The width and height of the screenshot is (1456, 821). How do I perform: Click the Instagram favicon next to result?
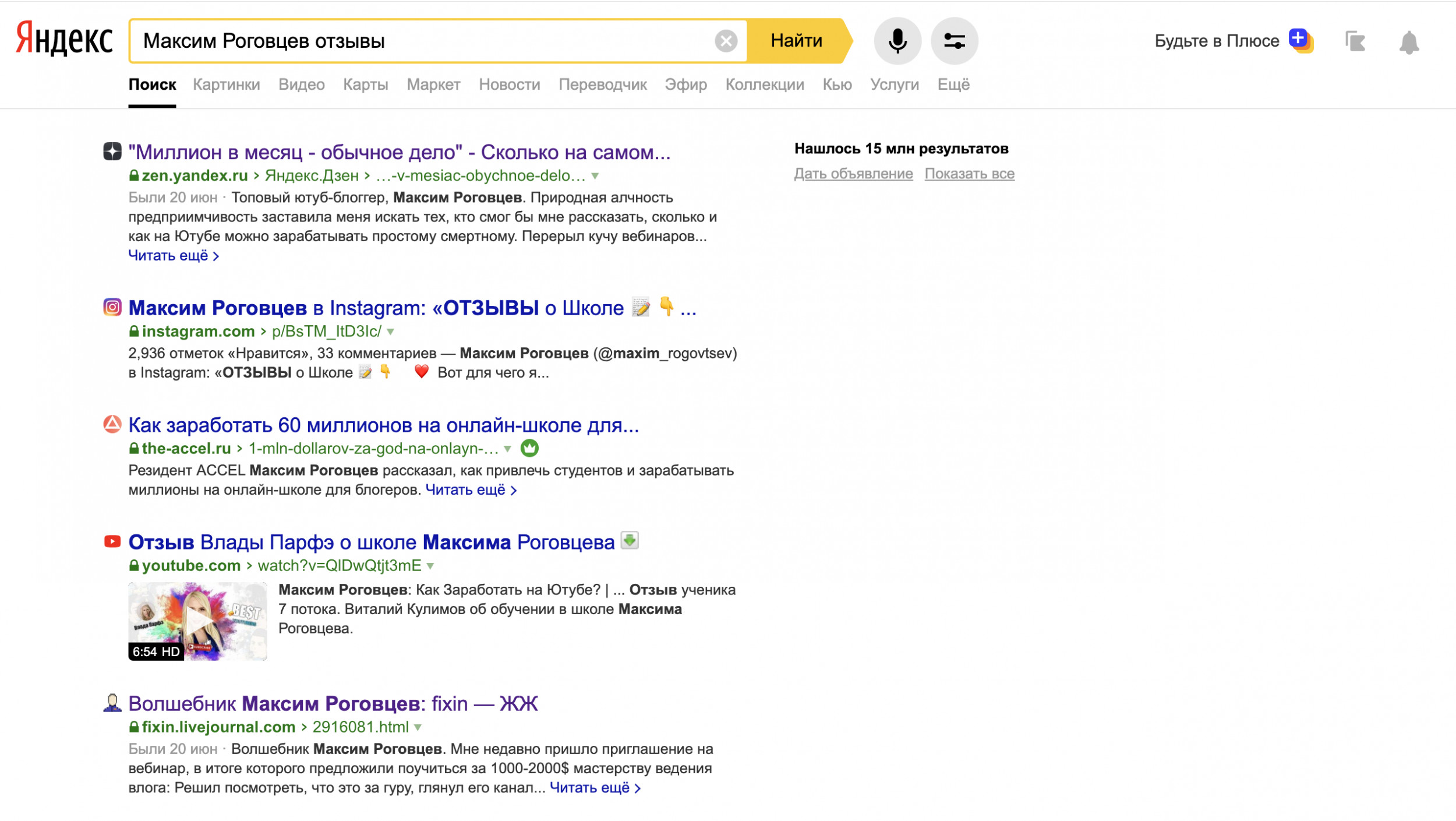112,306
